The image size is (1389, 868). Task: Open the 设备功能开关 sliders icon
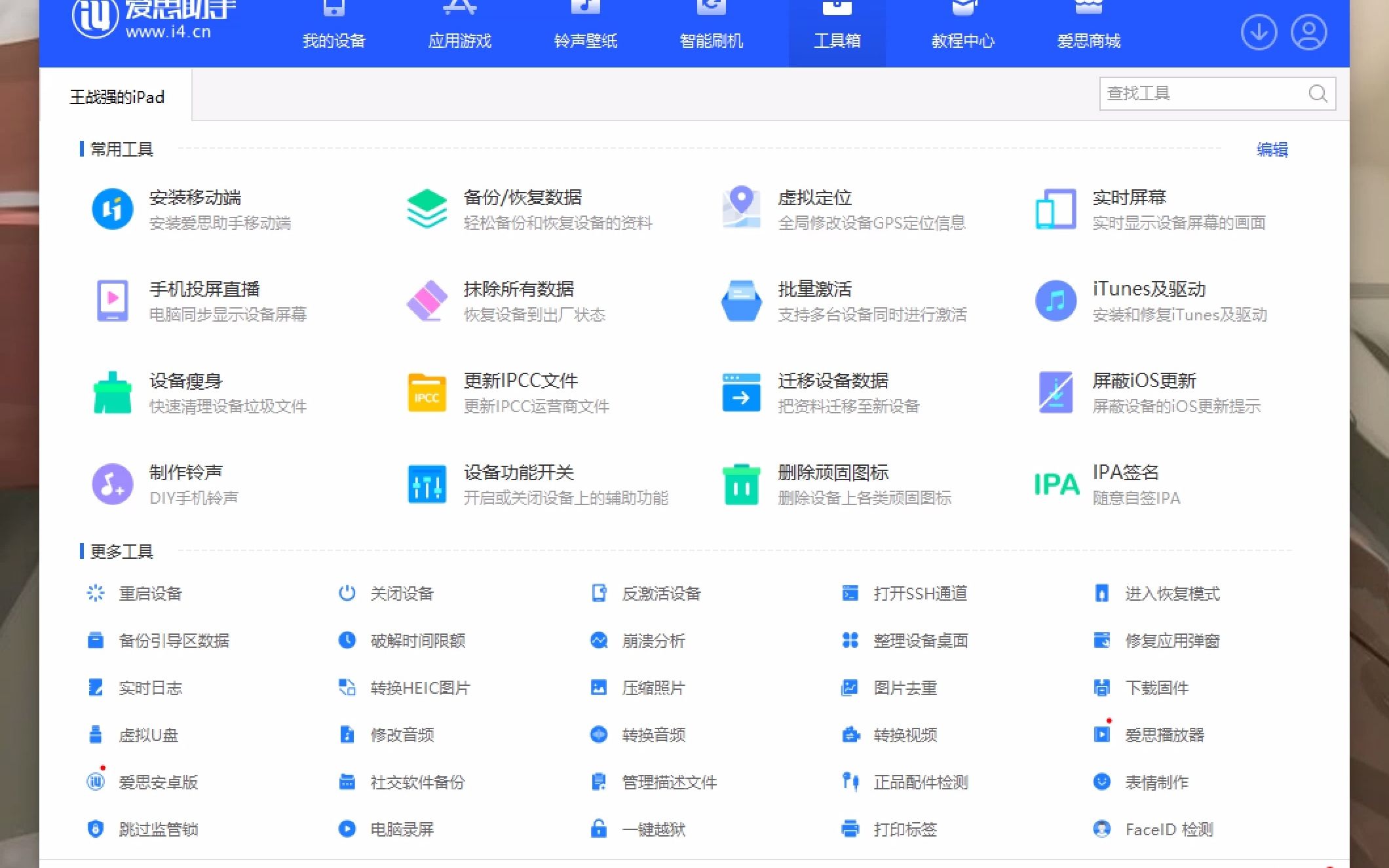click(427, 484)
